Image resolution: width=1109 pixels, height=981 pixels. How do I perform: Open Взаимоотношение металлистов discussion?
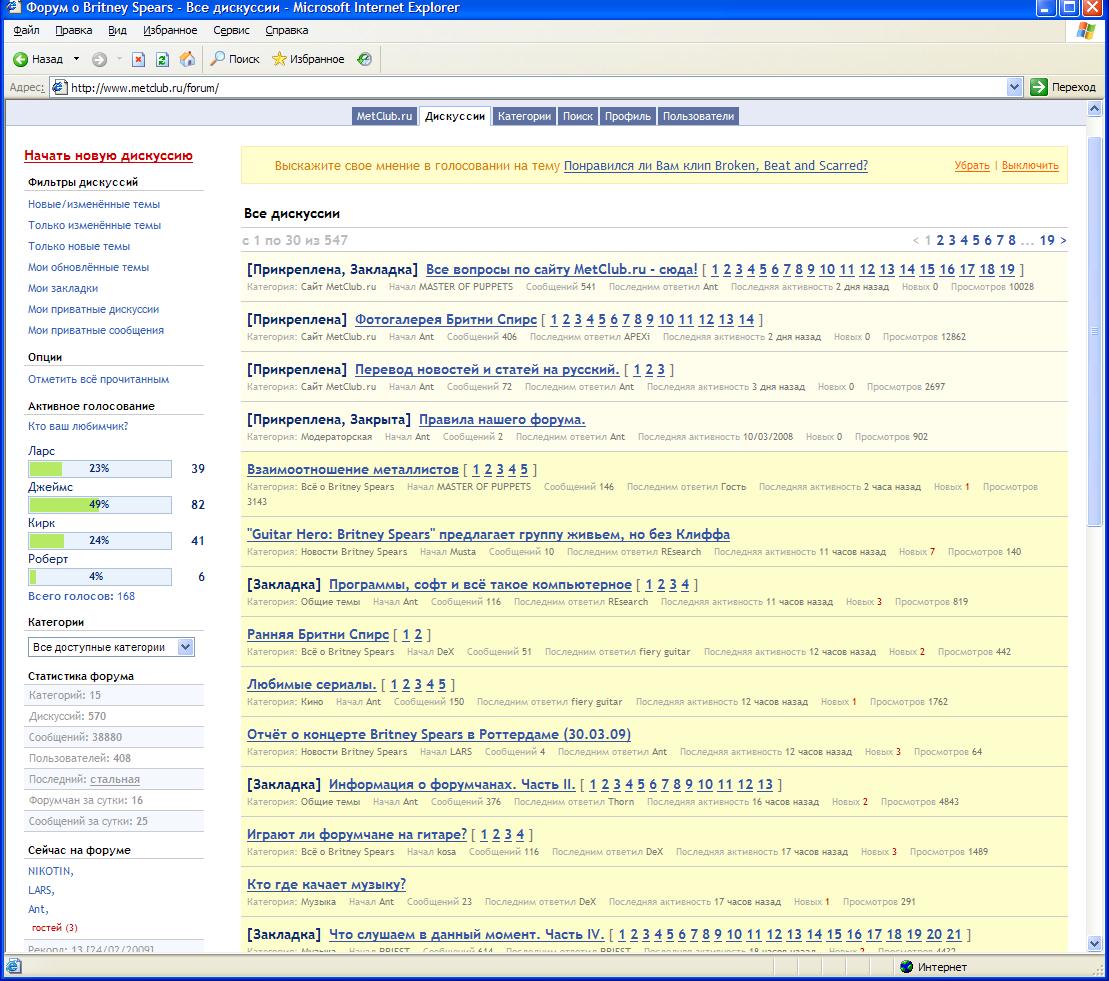pos(352,470)
